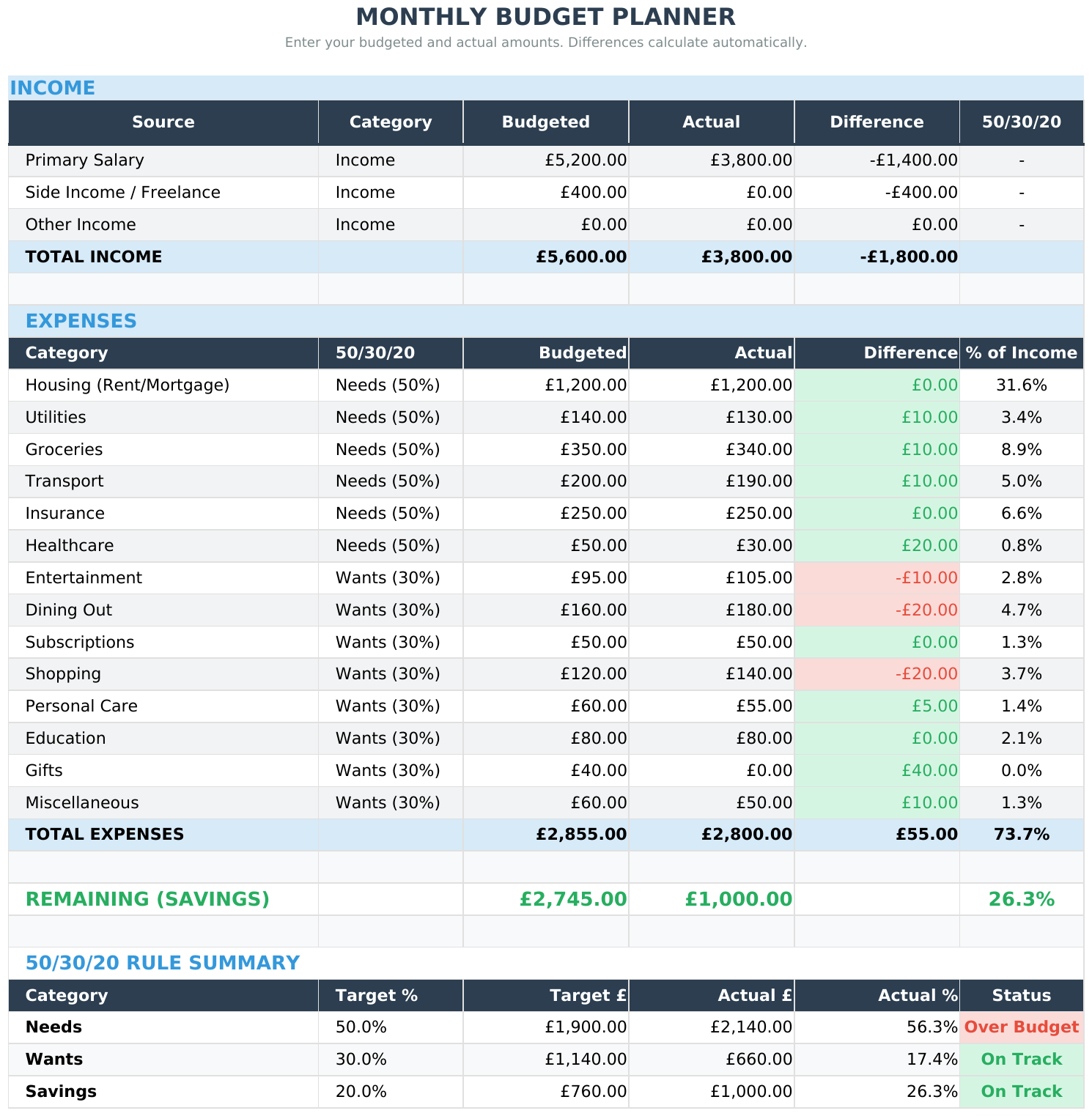
Task: Select Side Income budgeted £400.00 cell
Action: [x=546, y=193]
